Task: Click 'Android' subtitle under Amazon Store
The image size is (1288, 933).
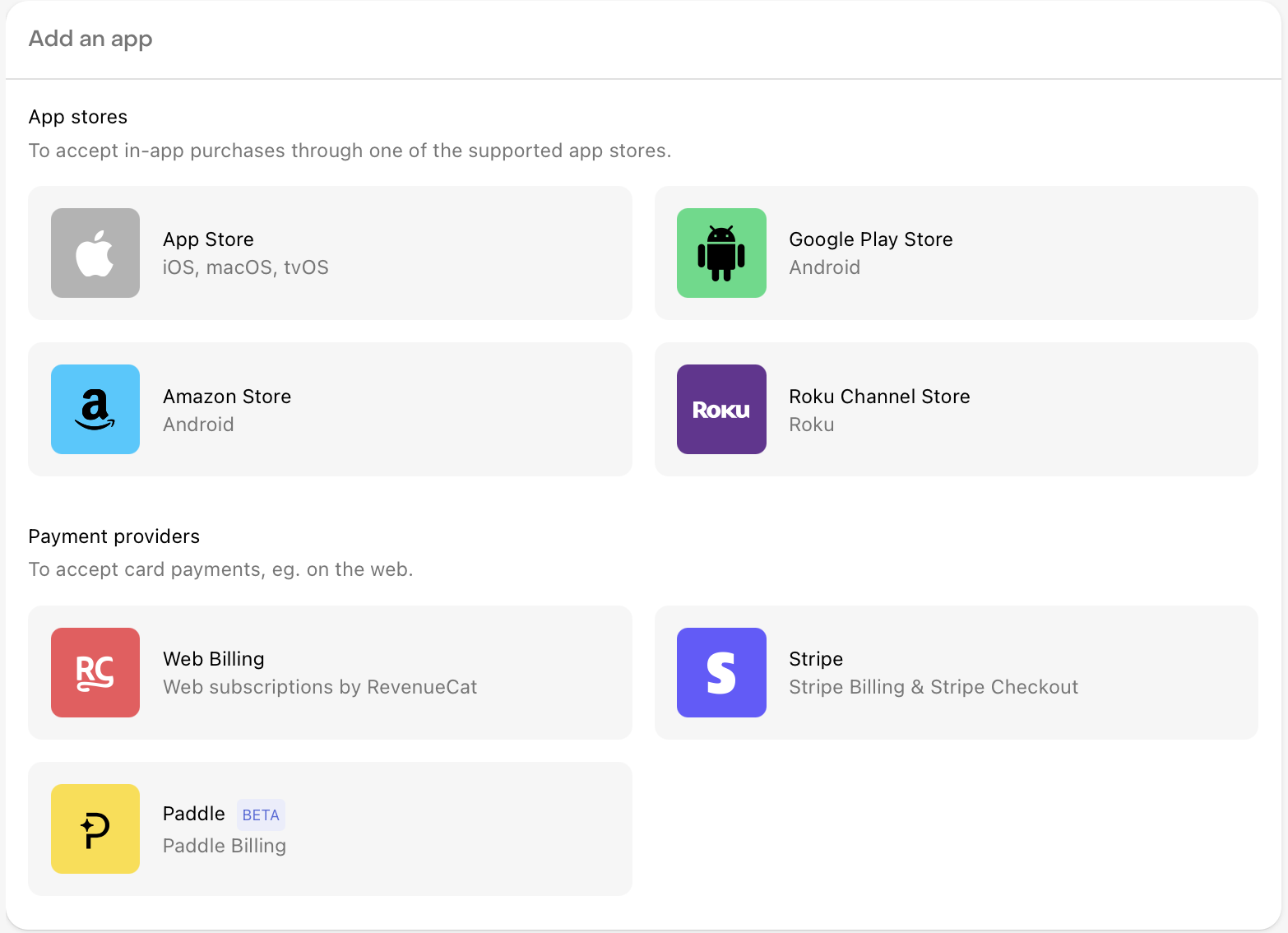Action: tap(198, 425)
